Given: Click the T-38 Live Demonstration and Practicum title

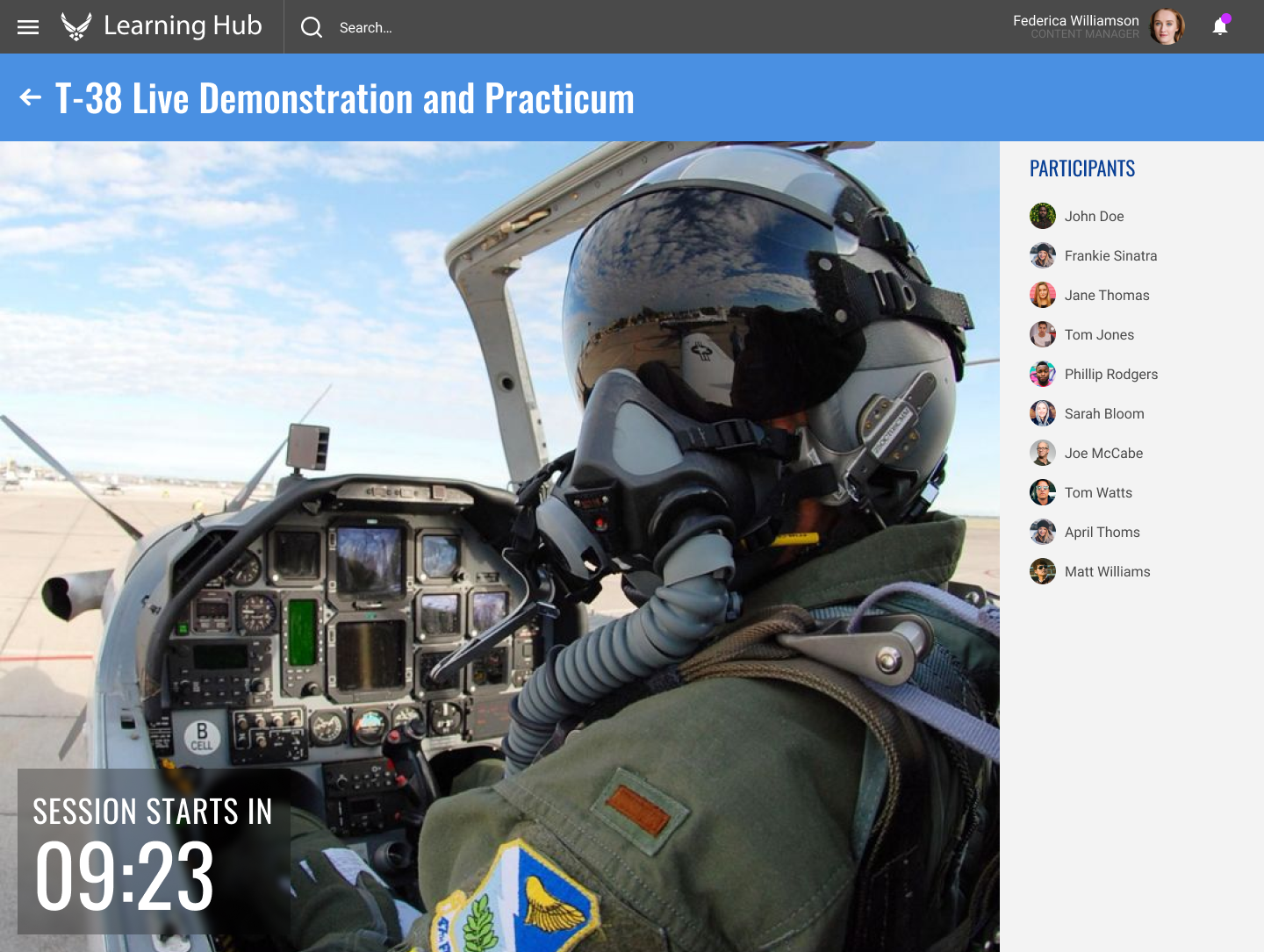Looking at the screenshot, I should pos(345,98).
